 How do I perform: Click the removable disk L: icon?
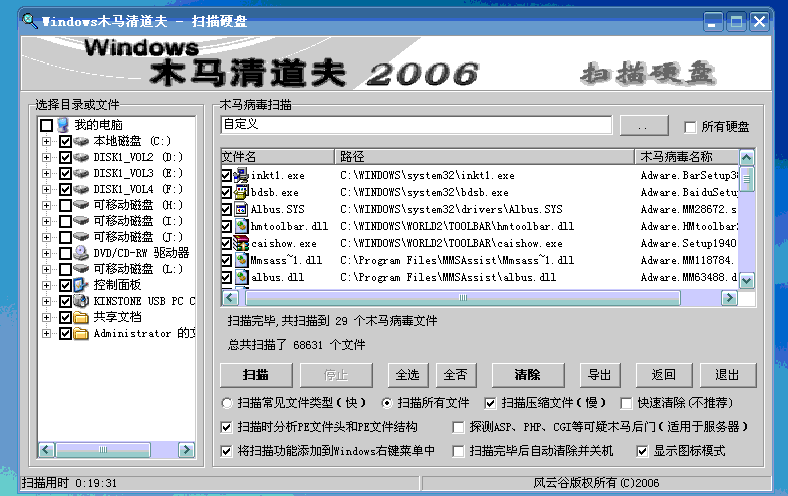[81, 269]
